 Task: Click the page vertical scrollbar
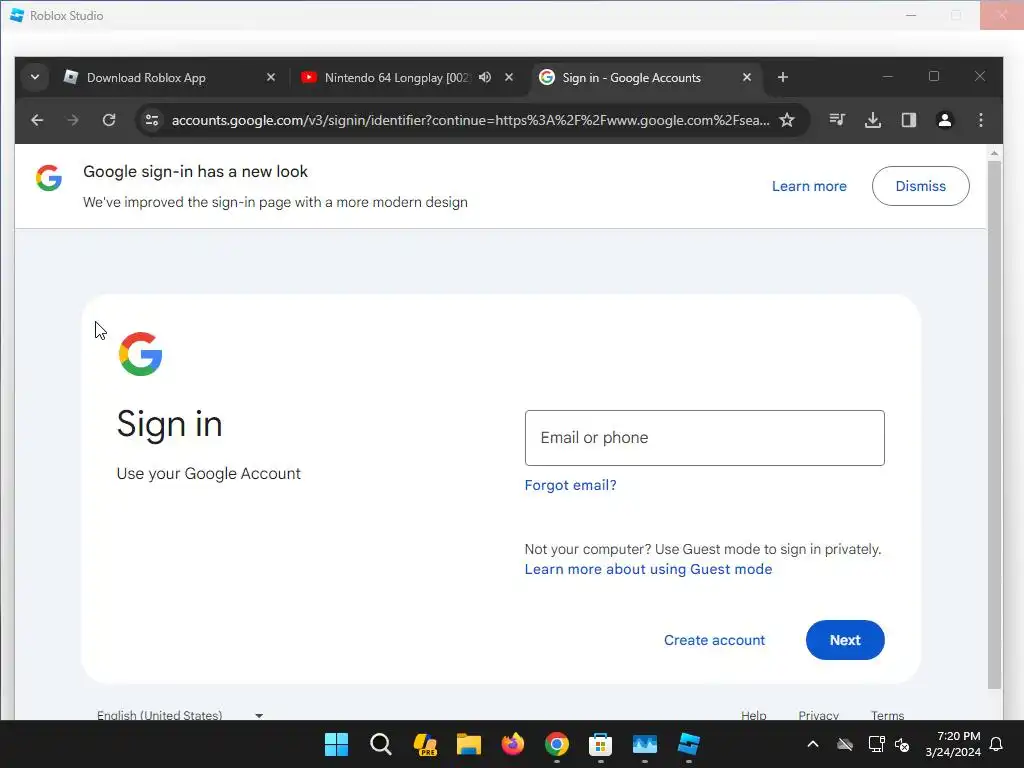click(994, 424)
